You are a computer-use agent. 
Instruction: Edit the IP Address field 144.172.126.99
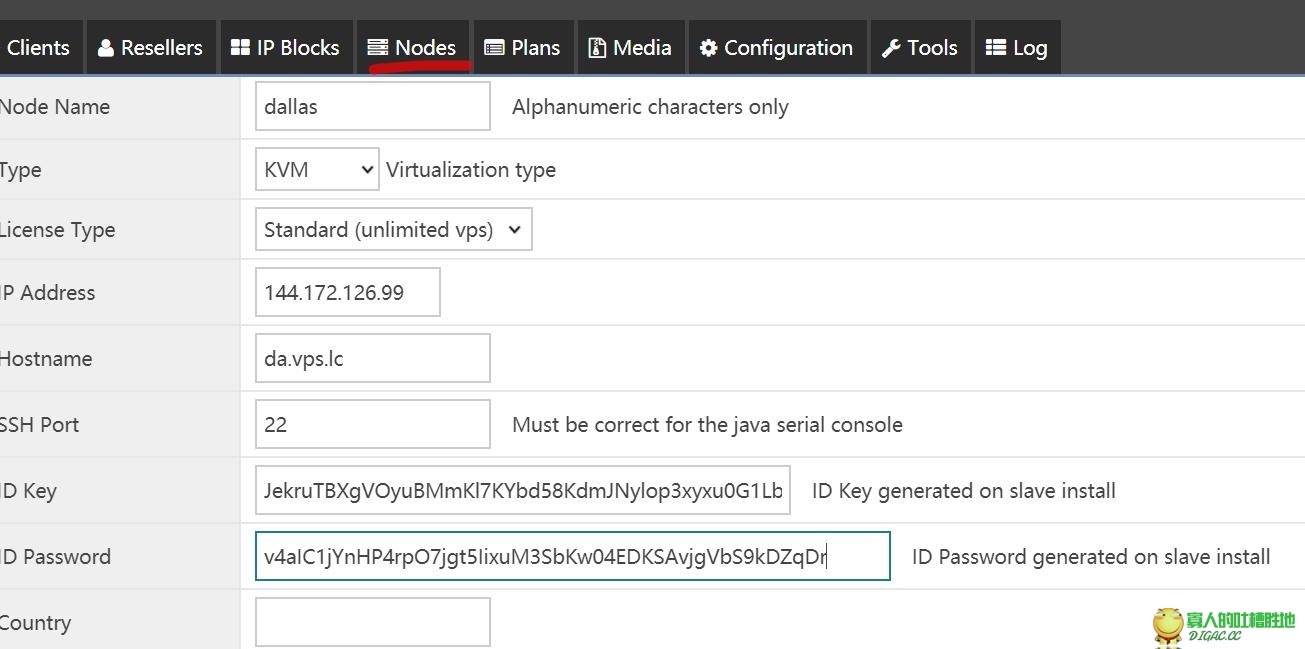pos(347,292)
